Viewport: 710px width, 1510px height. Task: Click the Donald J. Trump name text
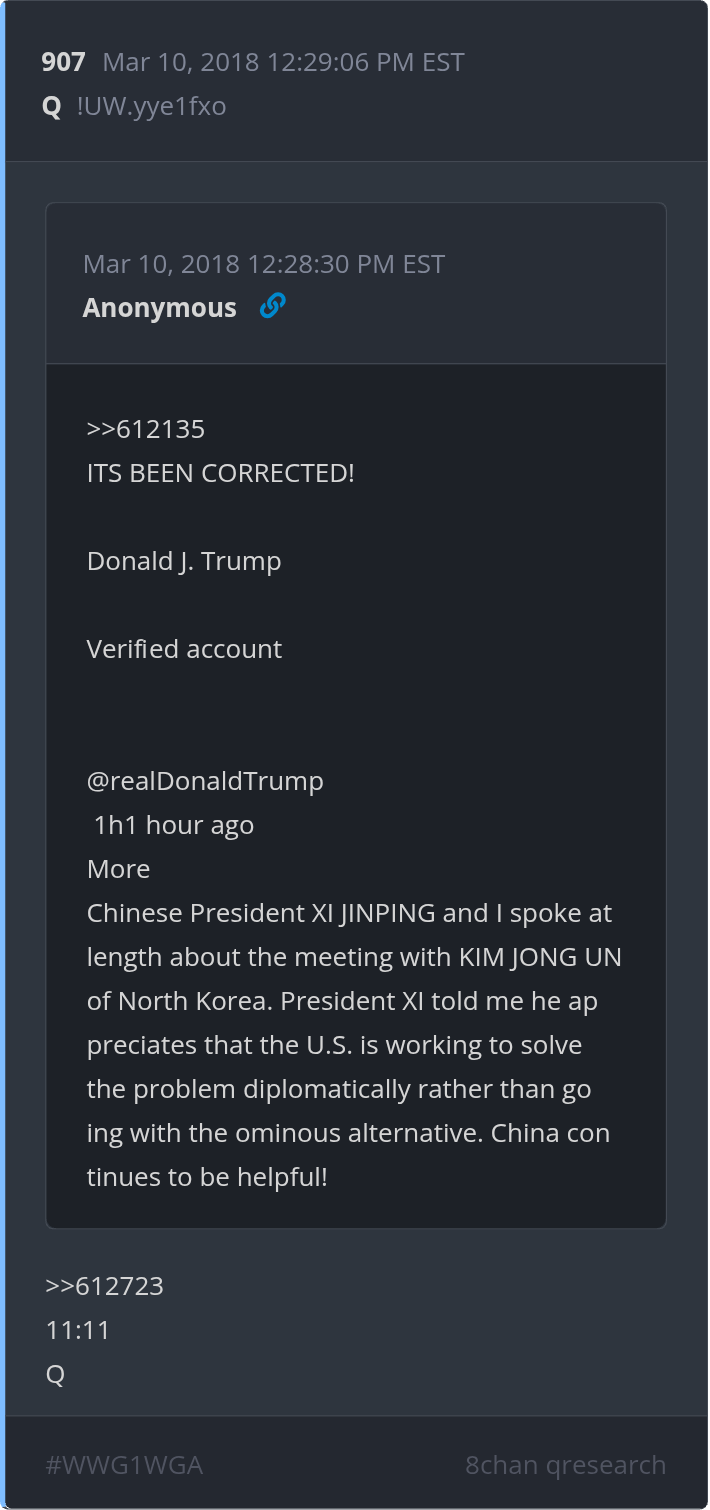(x=184, y=561)
